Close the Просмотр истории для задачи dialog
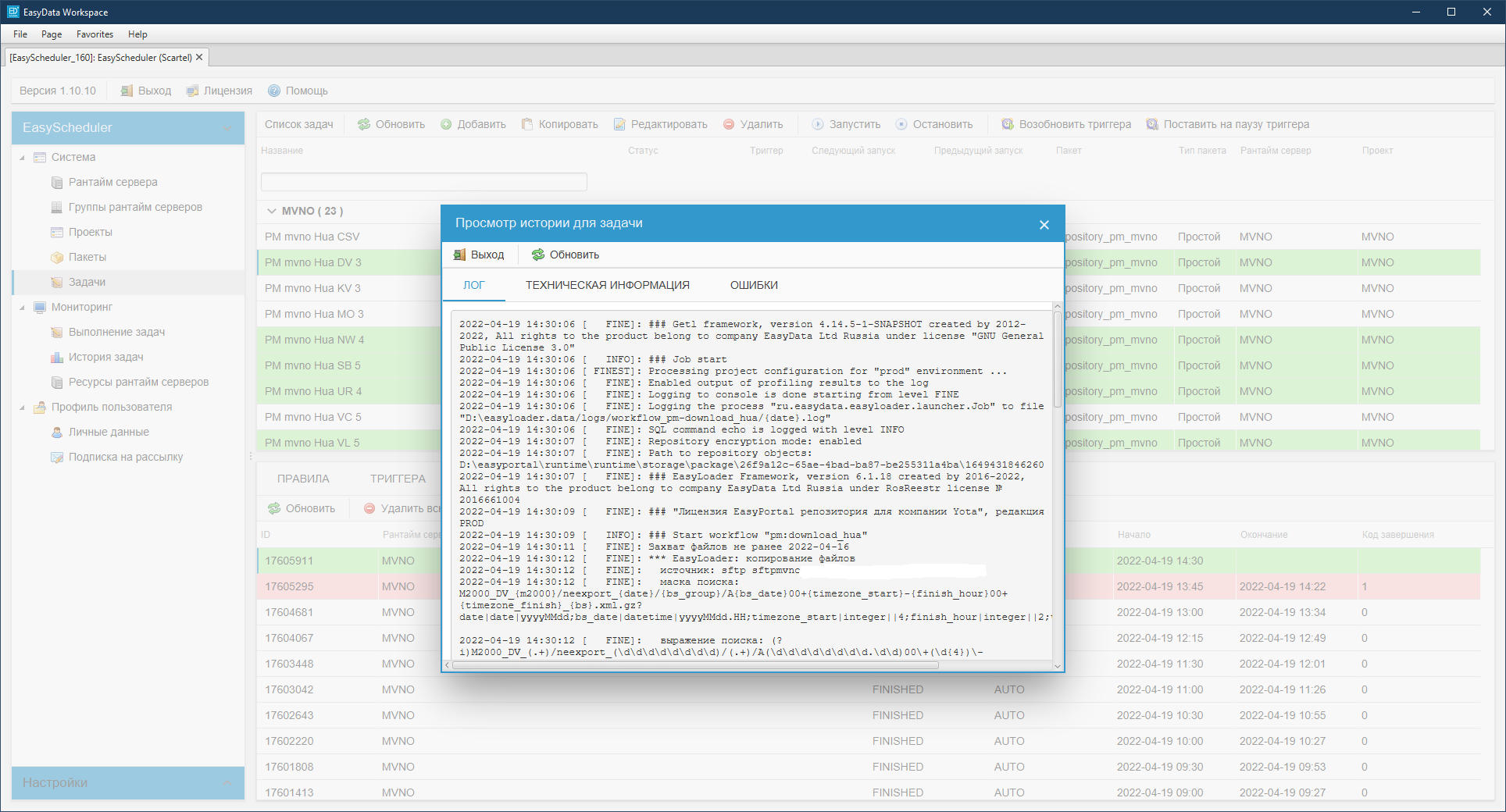The image size is (1506, 812). click(1044, 225)
